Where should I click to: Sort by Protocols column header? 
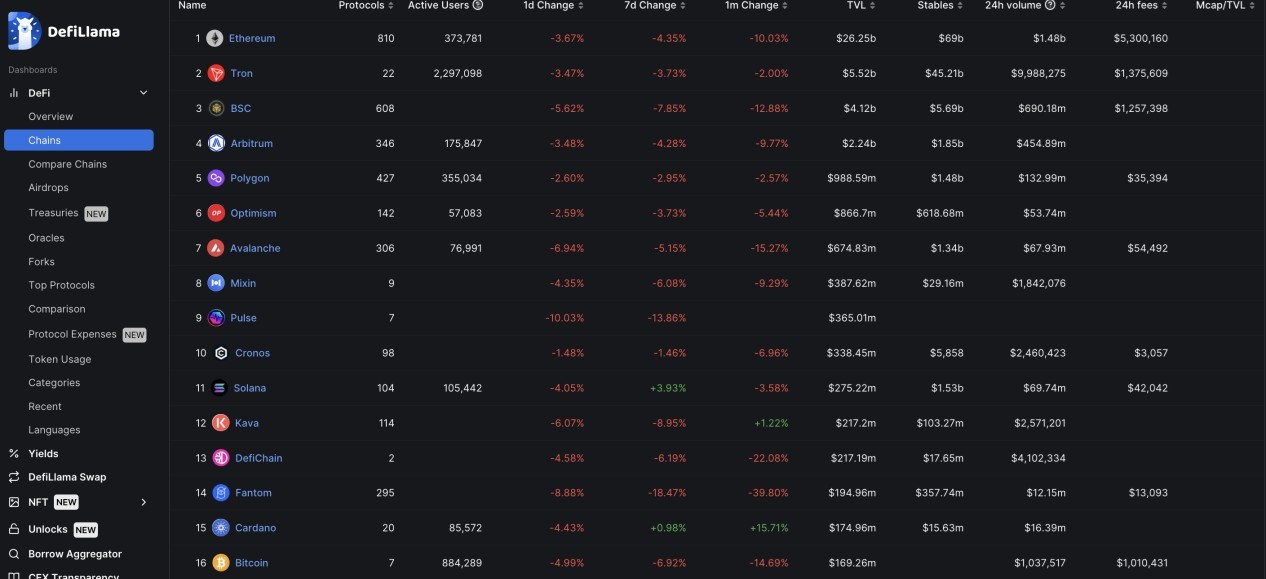pos(366,5)
